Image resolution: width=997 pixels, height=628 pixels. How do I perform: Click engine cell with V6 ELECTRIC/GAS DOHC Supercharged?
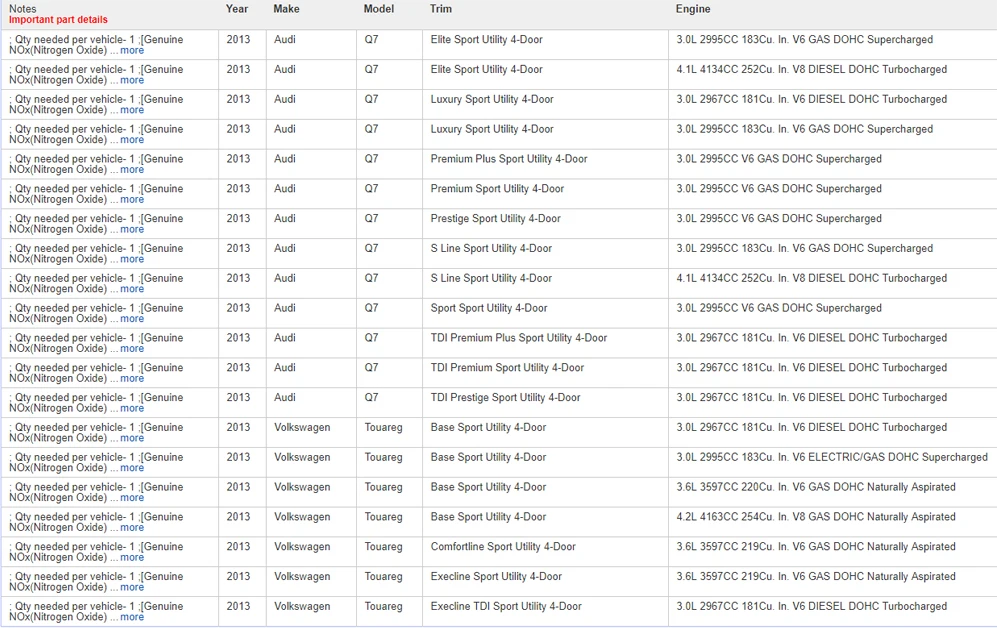click(832, 457)
